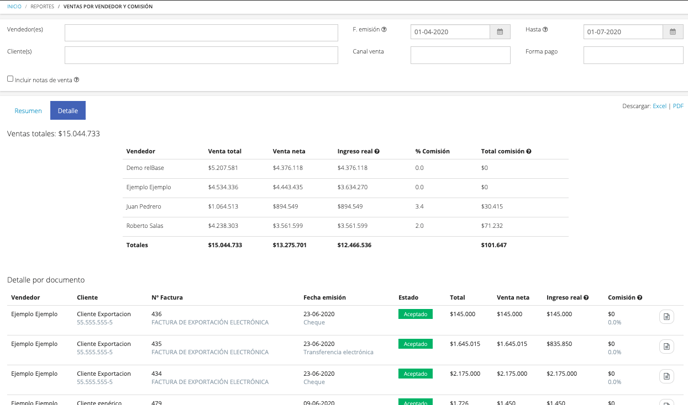Click the help icon beside Hasta
This screenshot has width=688, height=405.
click(545, 29)
